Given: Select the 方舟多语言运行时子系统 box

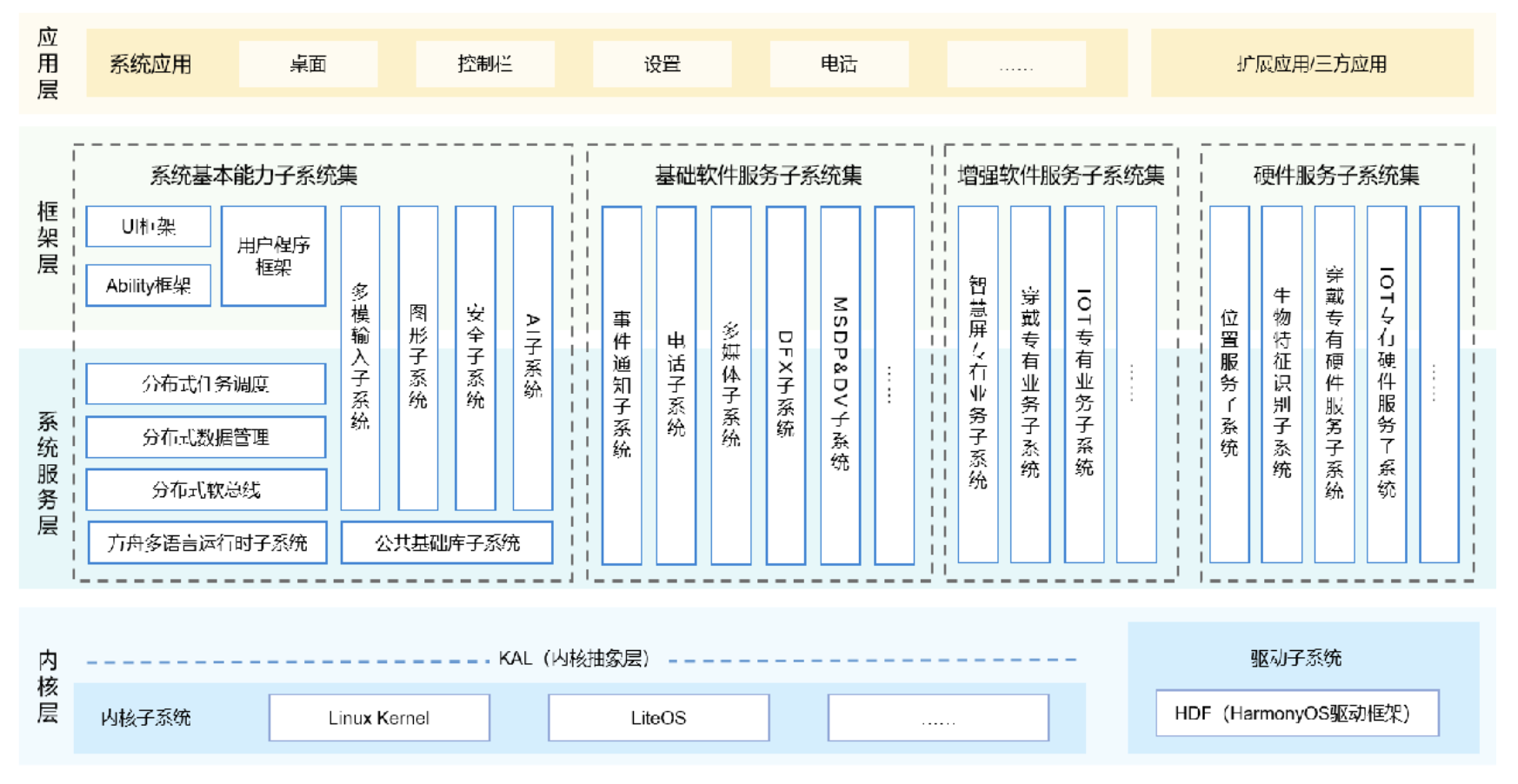Looking at the screenshot, I should coord(207,543).
